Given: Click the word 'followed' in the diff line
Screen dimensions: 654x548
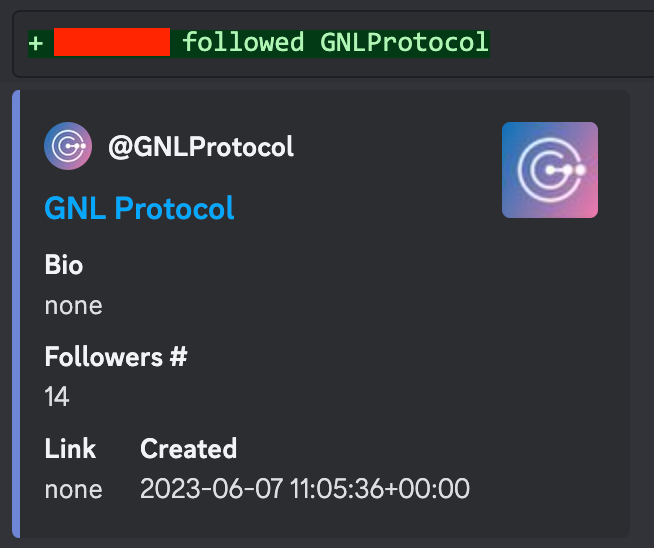Looking at the screenshot, I should [244, 42].
